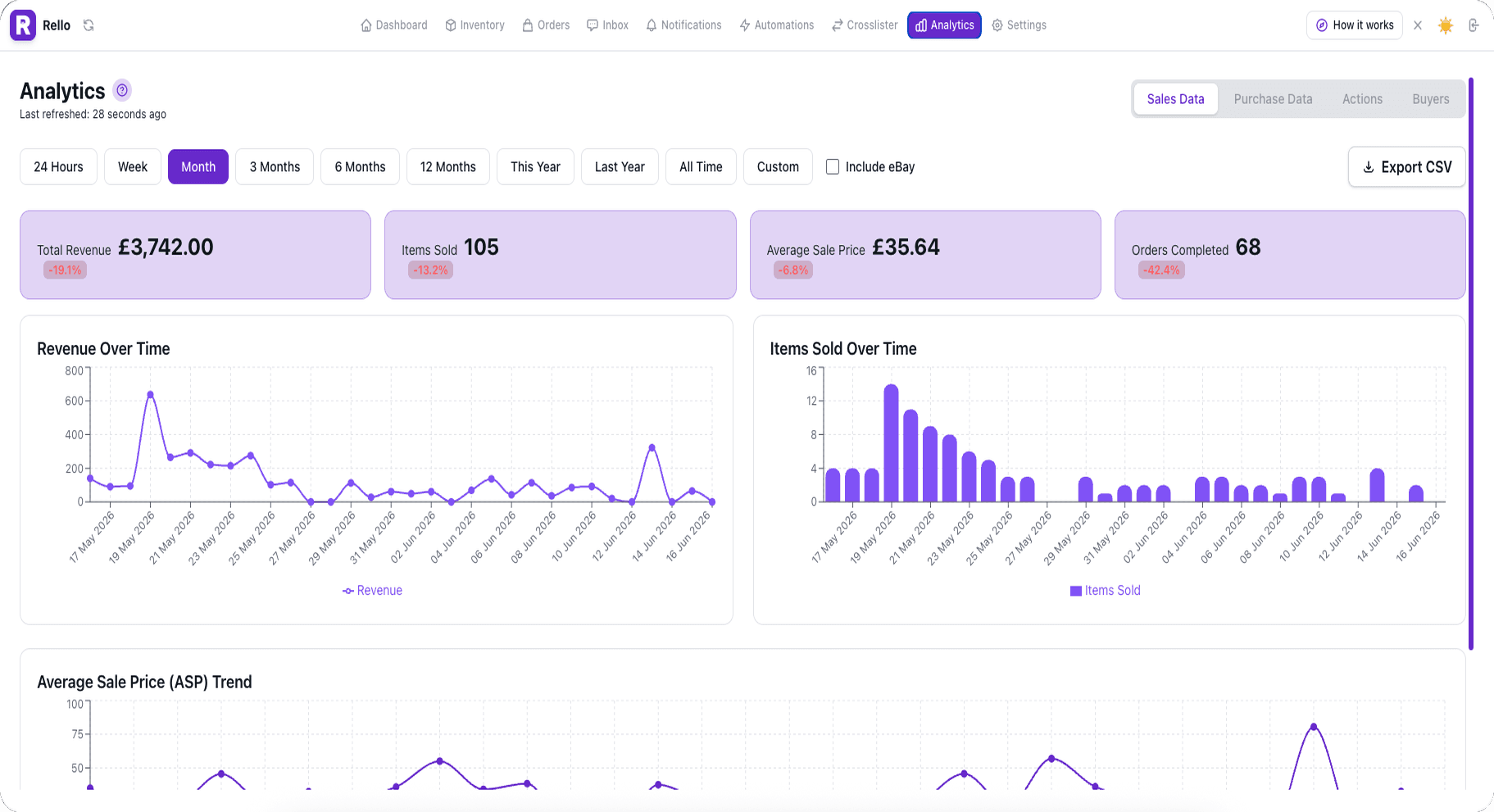
Task: Select the Week time range
Action: pos(133,167)
